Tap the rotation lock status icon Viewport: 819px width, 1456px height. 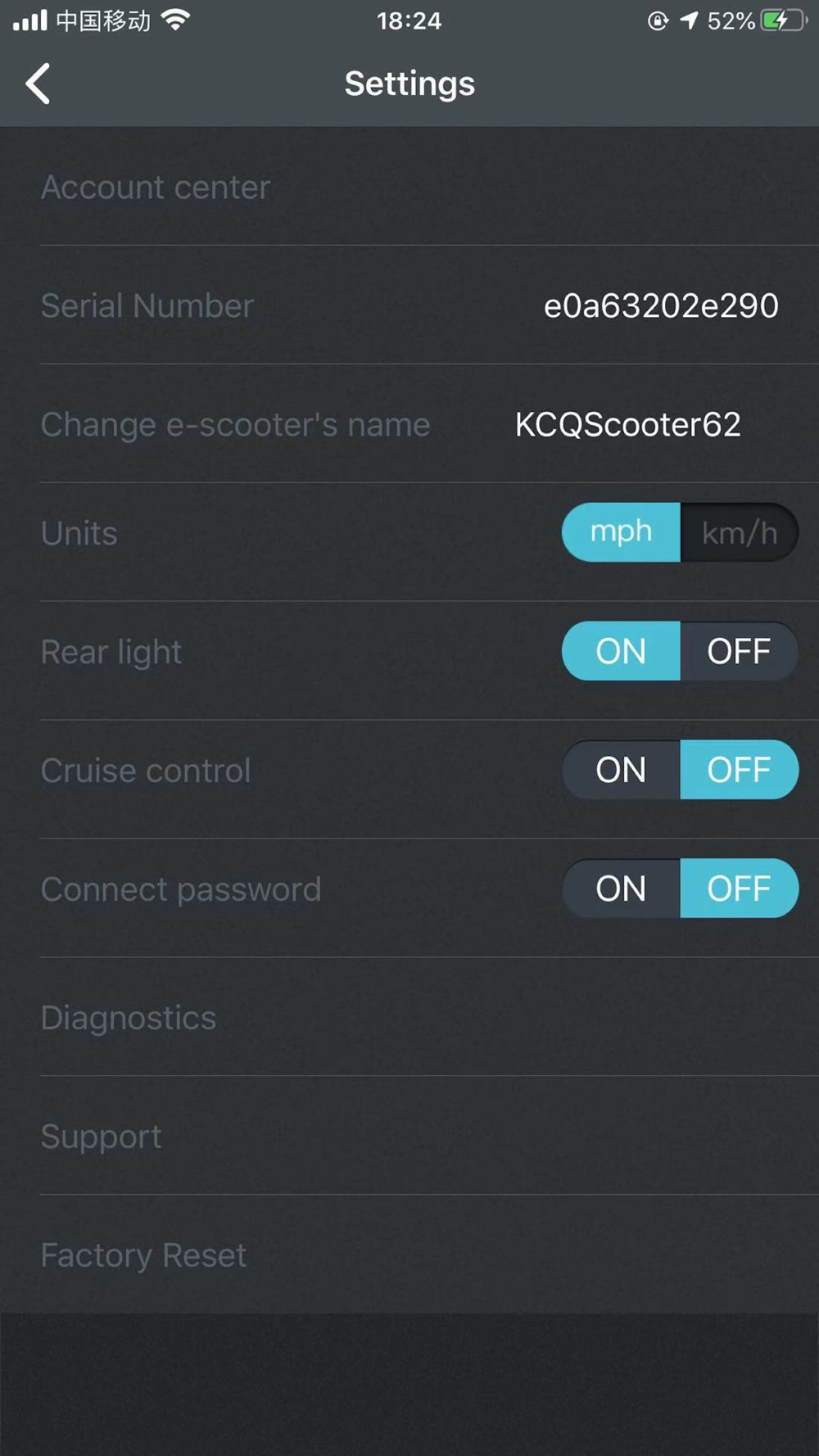pyautogui.click(x=658, y=20)
